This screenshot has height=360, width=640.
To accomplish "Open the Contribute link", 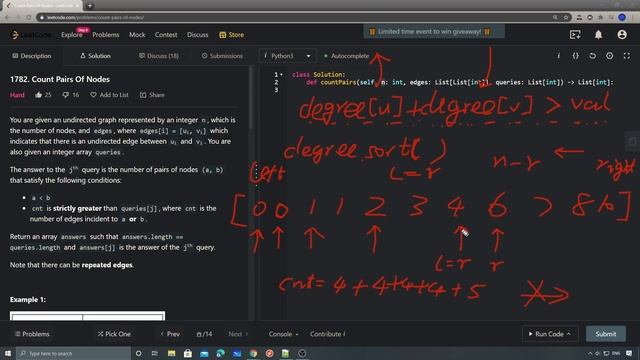I will (x=327, y=334).
